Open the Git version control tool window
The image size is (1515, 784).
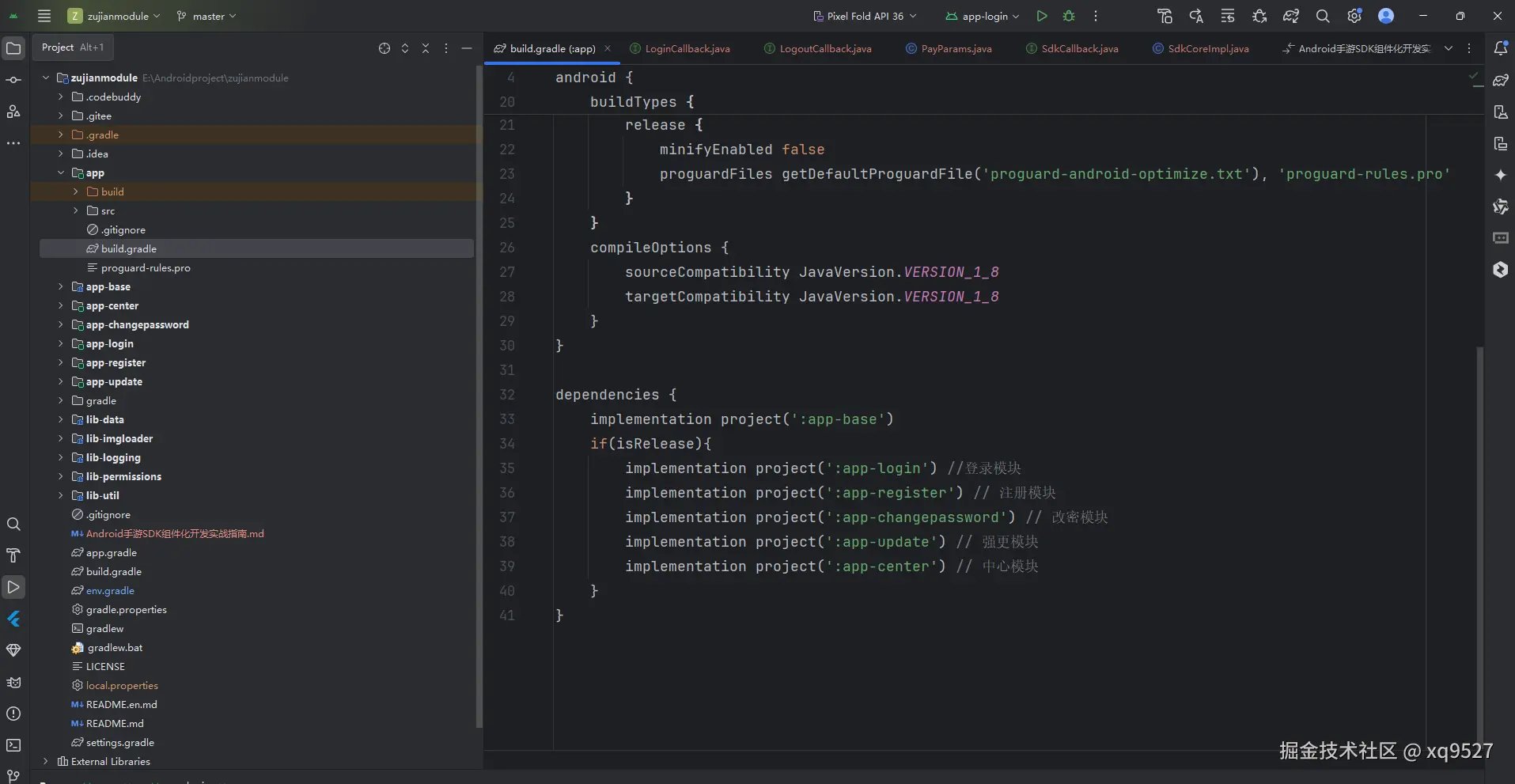(13, 775)
